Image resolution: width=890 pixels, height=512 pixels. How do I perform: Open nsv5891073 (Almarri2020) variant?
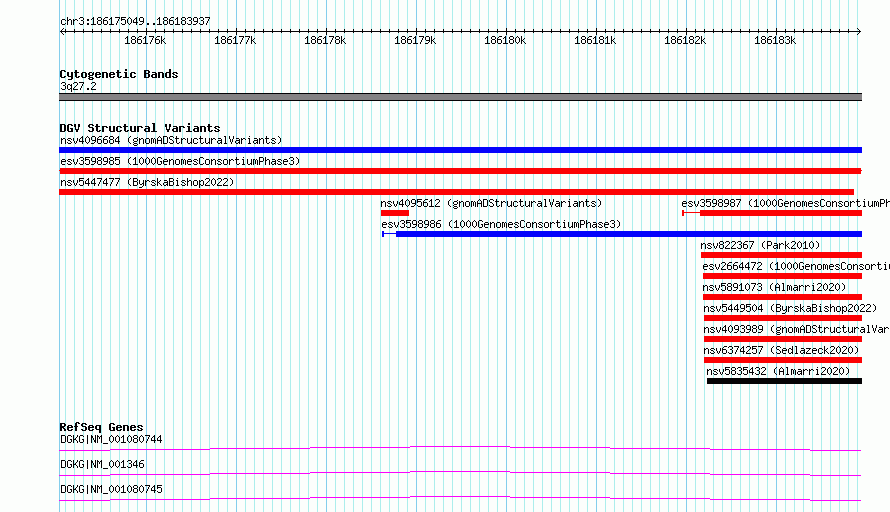[x=774, y=287]
